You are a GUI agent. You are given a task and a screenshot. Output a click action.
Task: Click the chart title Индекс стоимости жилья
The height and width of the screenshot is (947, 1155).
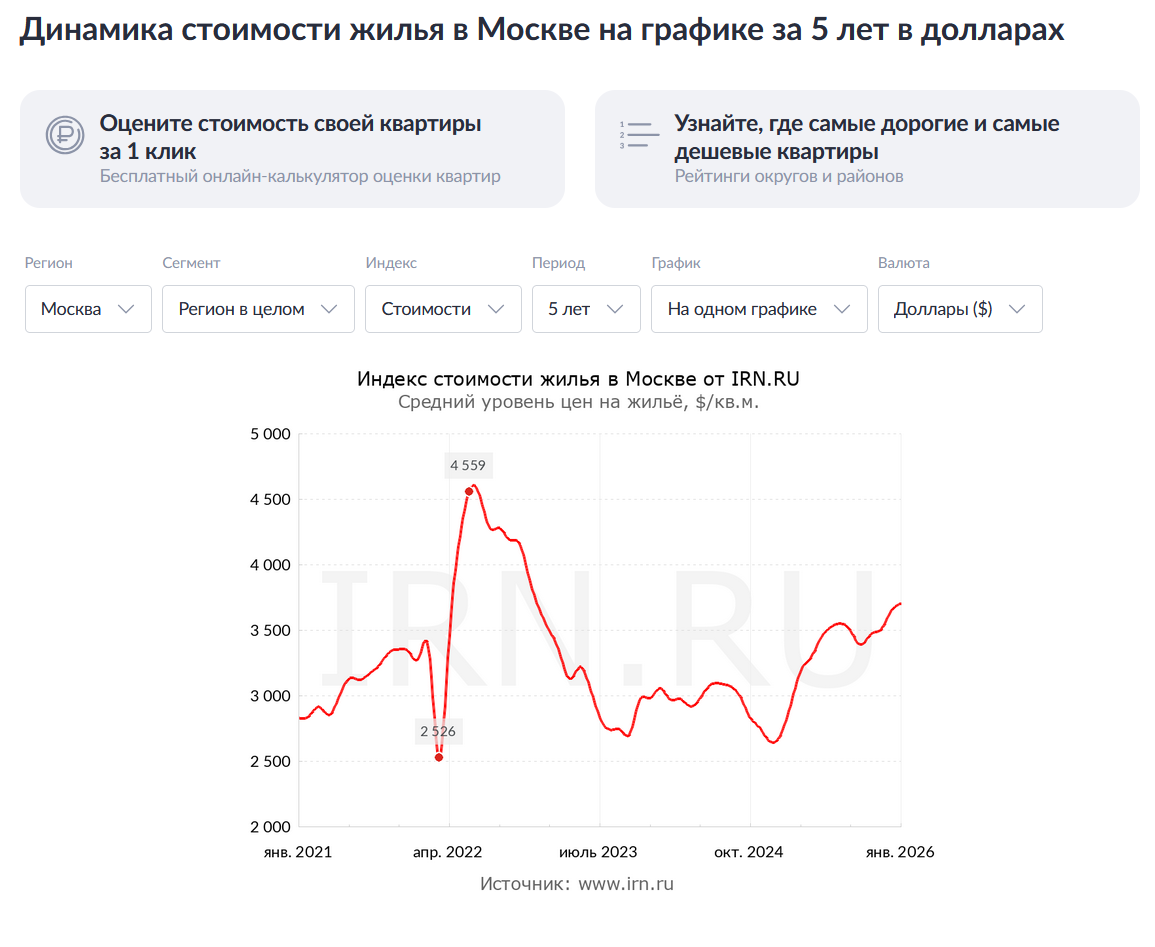pyautogui.click(x=578, y=379)
